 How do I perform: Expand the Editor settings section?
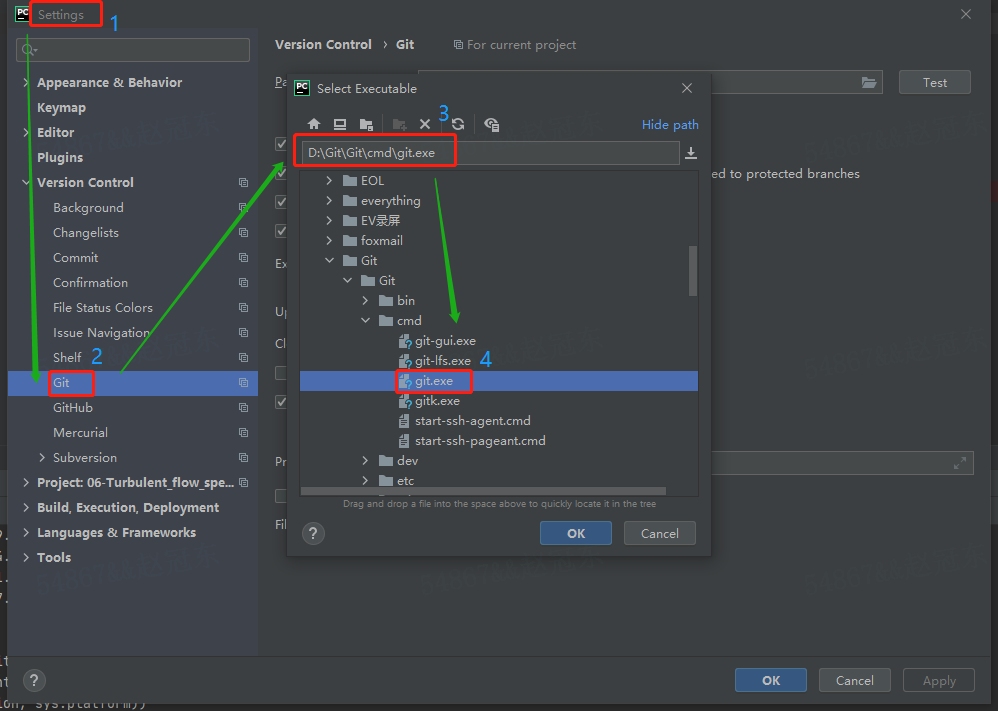point(25,132)
